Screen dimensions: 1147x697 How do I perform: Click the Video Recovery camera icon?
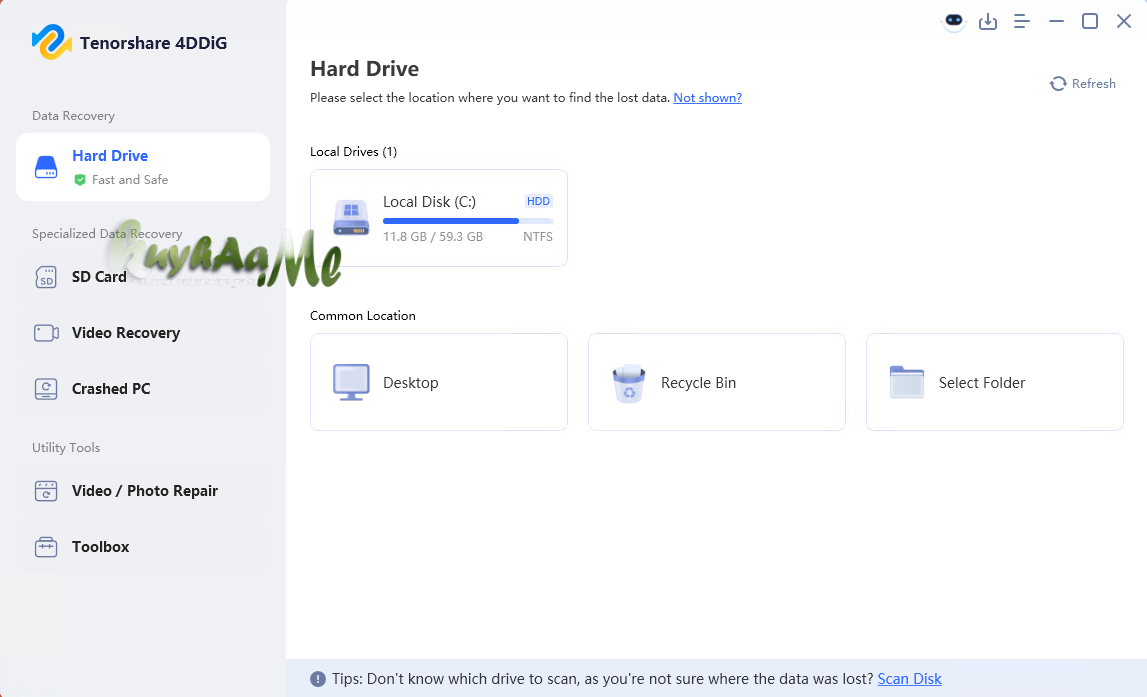click(46, 333)
